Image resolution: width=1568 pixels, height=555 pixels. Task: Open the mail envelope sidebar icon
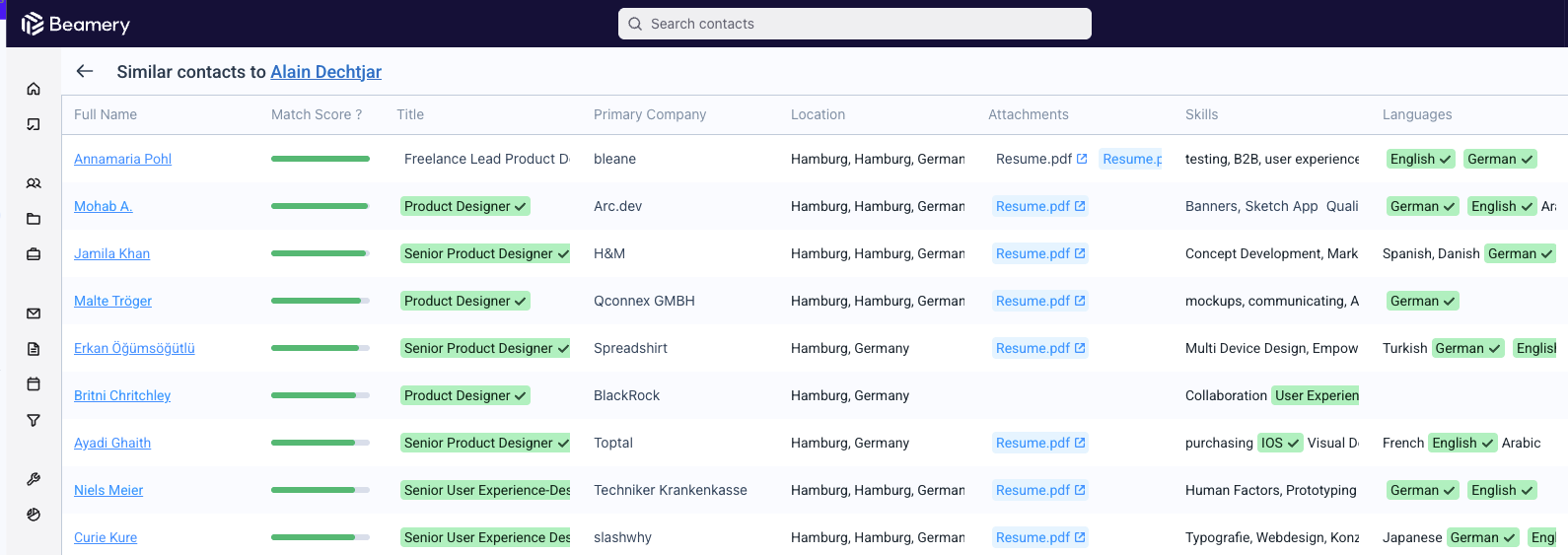point(34,313)
